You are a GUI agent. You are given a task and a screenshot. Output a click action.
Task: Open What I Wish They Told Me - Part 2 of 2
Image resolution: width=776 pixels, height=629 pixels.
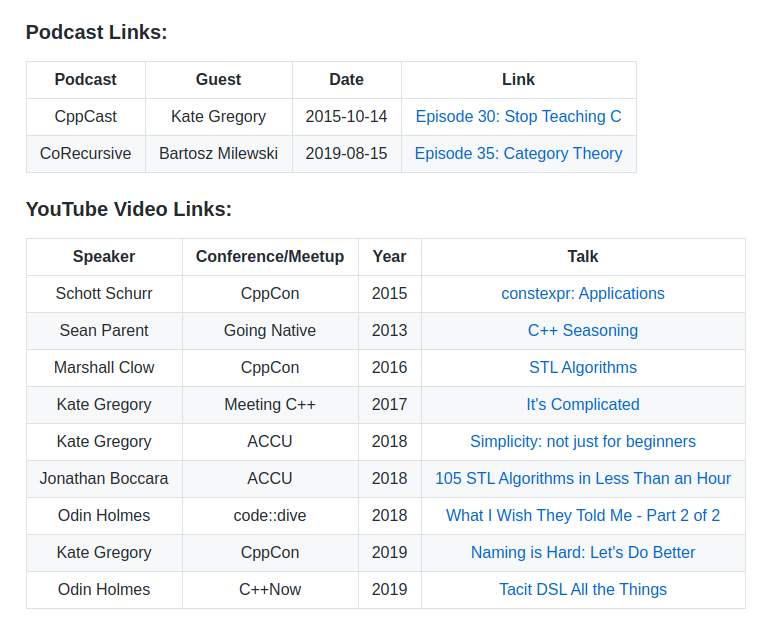582,516
